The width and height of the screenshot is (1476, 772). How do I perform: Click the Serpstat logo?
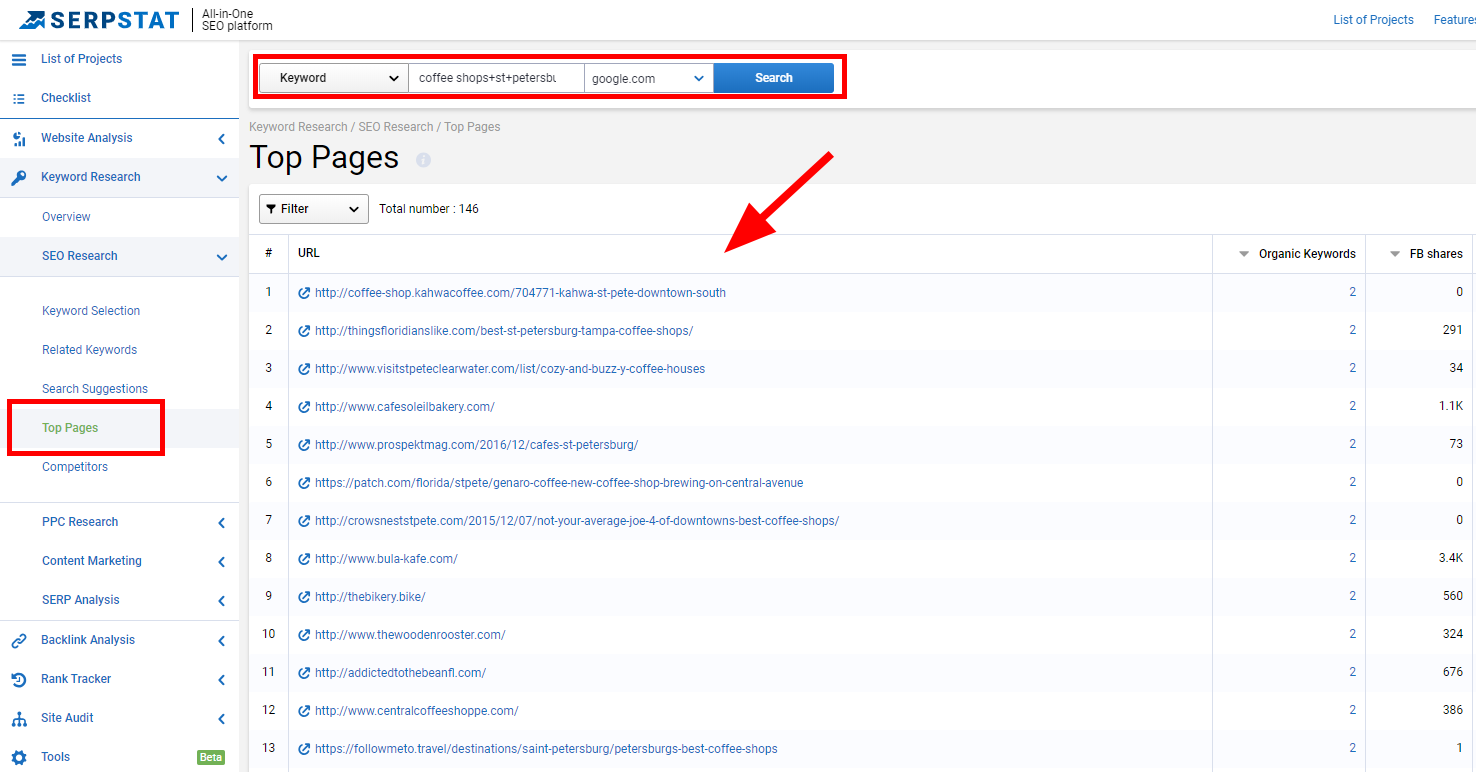pos(99,19)
